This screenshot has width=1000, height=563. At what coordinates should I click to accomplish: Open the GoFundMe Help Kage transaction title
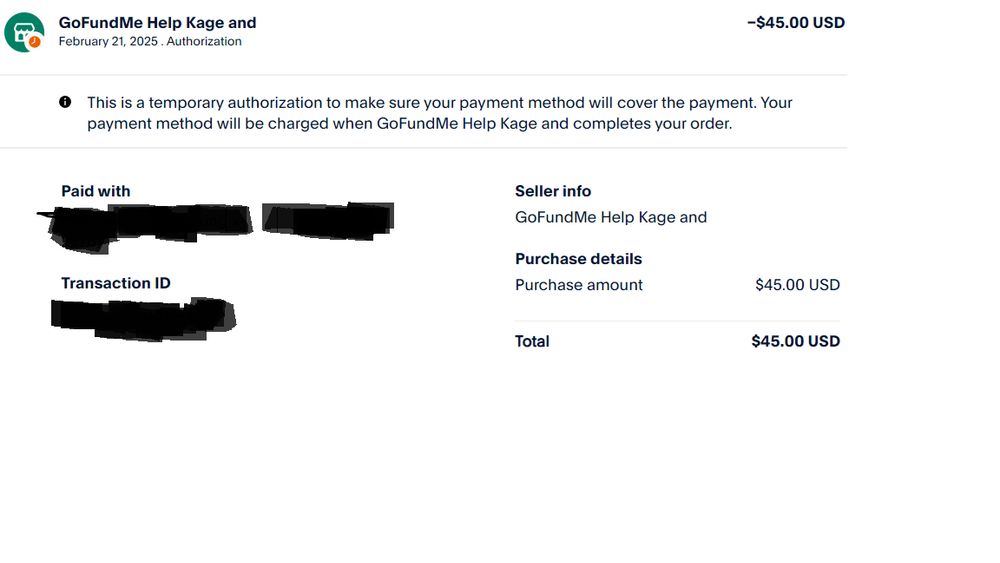pyautogui.click(x=157, y=22)
